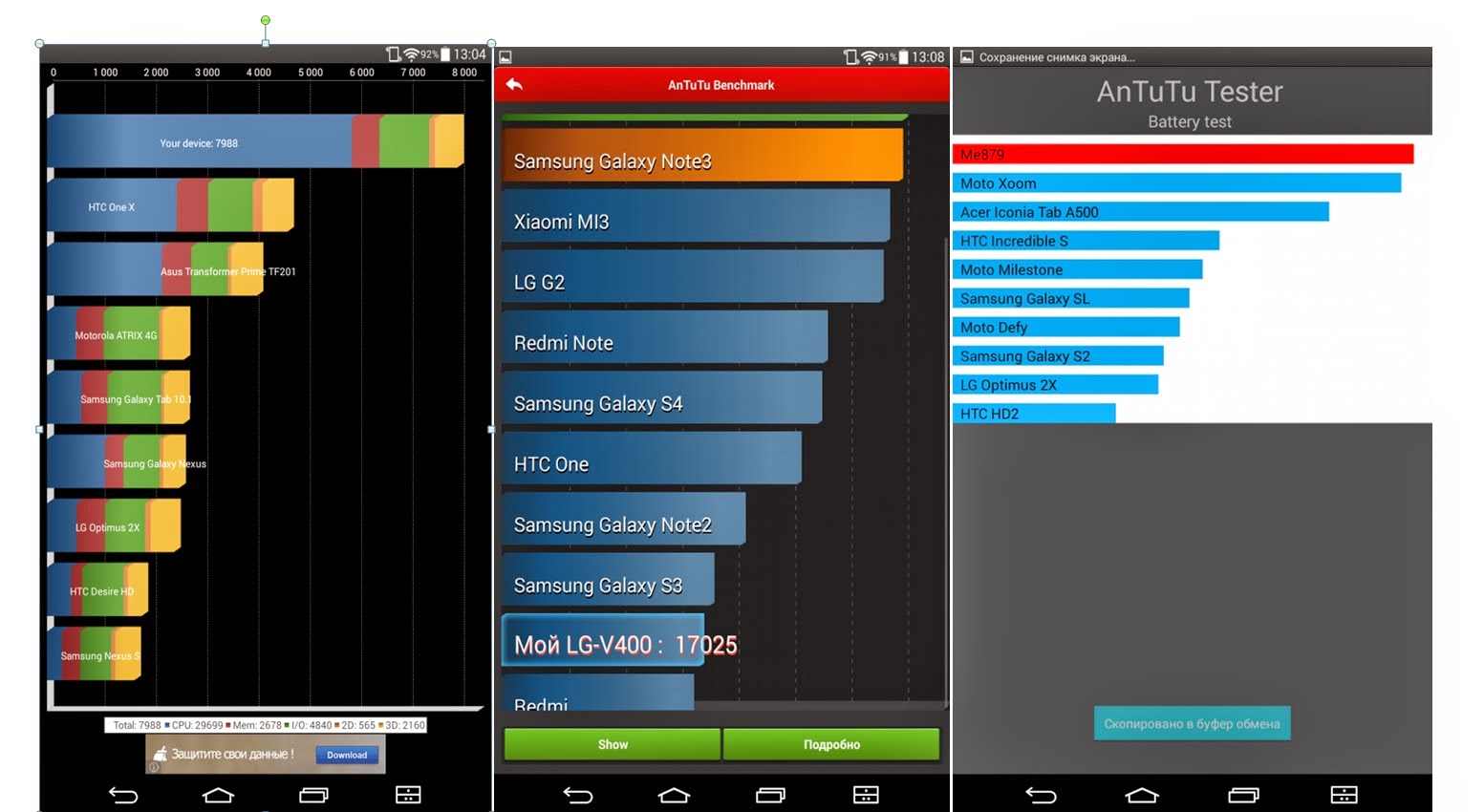Open recent apps in middle screenshot

[770, 795]
